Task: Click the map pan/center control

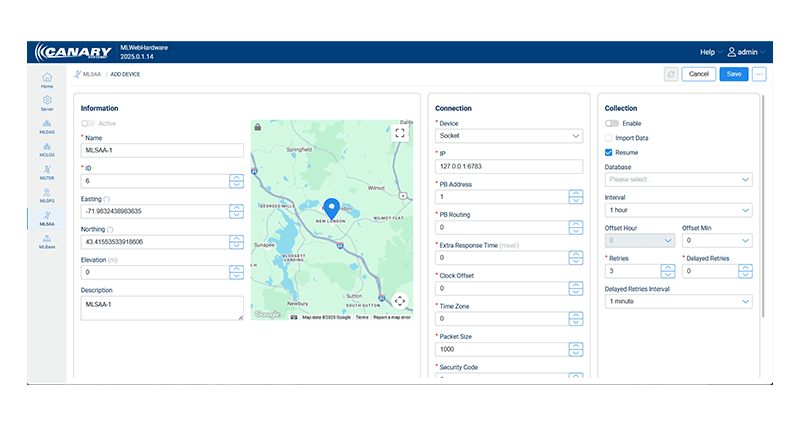Action: [x=399, y=301]
